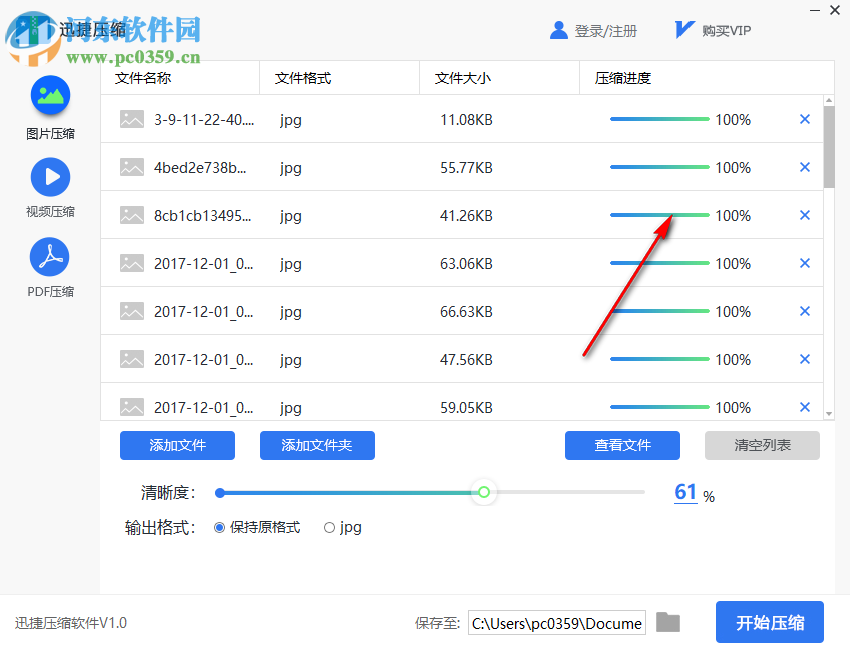This screenshot has height=650, width=850.
Task: Remove the file 3-9-11-22-40 from the list
Action: pyautogui.click(x=804, y=119)
